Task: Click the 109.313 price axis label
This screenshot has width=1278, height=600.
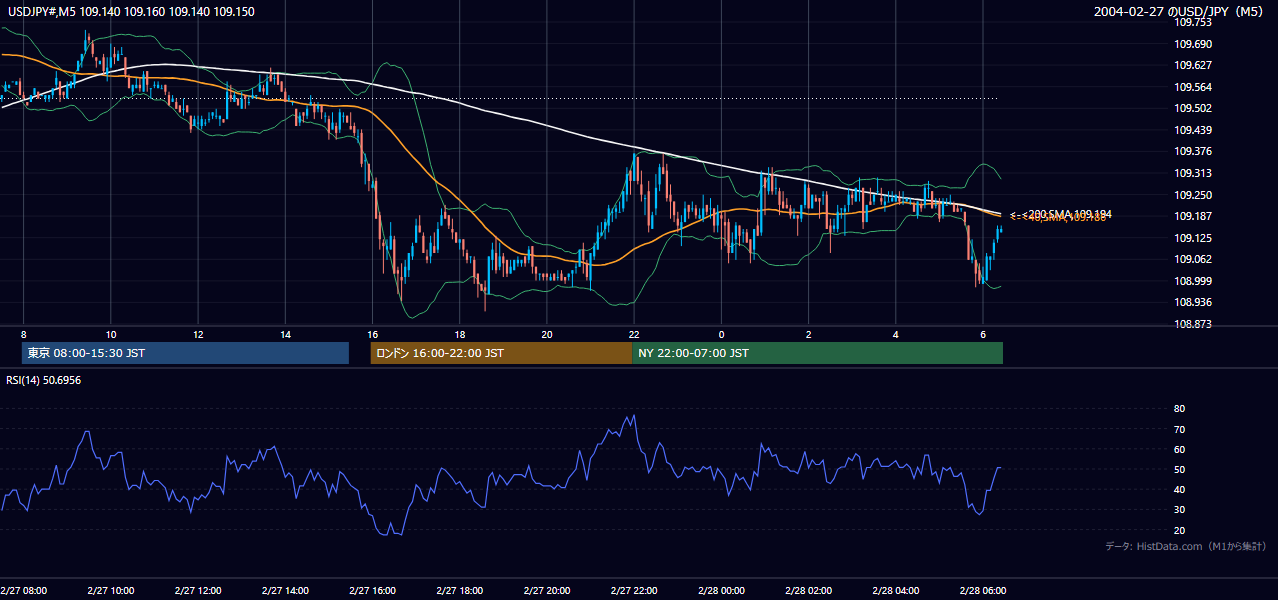Action: coord(1193,173)
